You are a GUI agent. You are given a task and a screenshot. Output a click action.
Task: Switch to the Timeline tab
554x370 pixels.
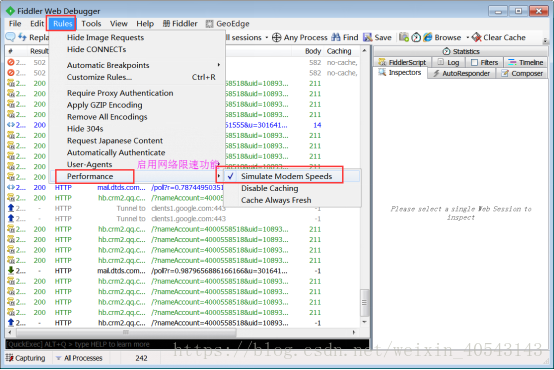click(x=526, y=62)
